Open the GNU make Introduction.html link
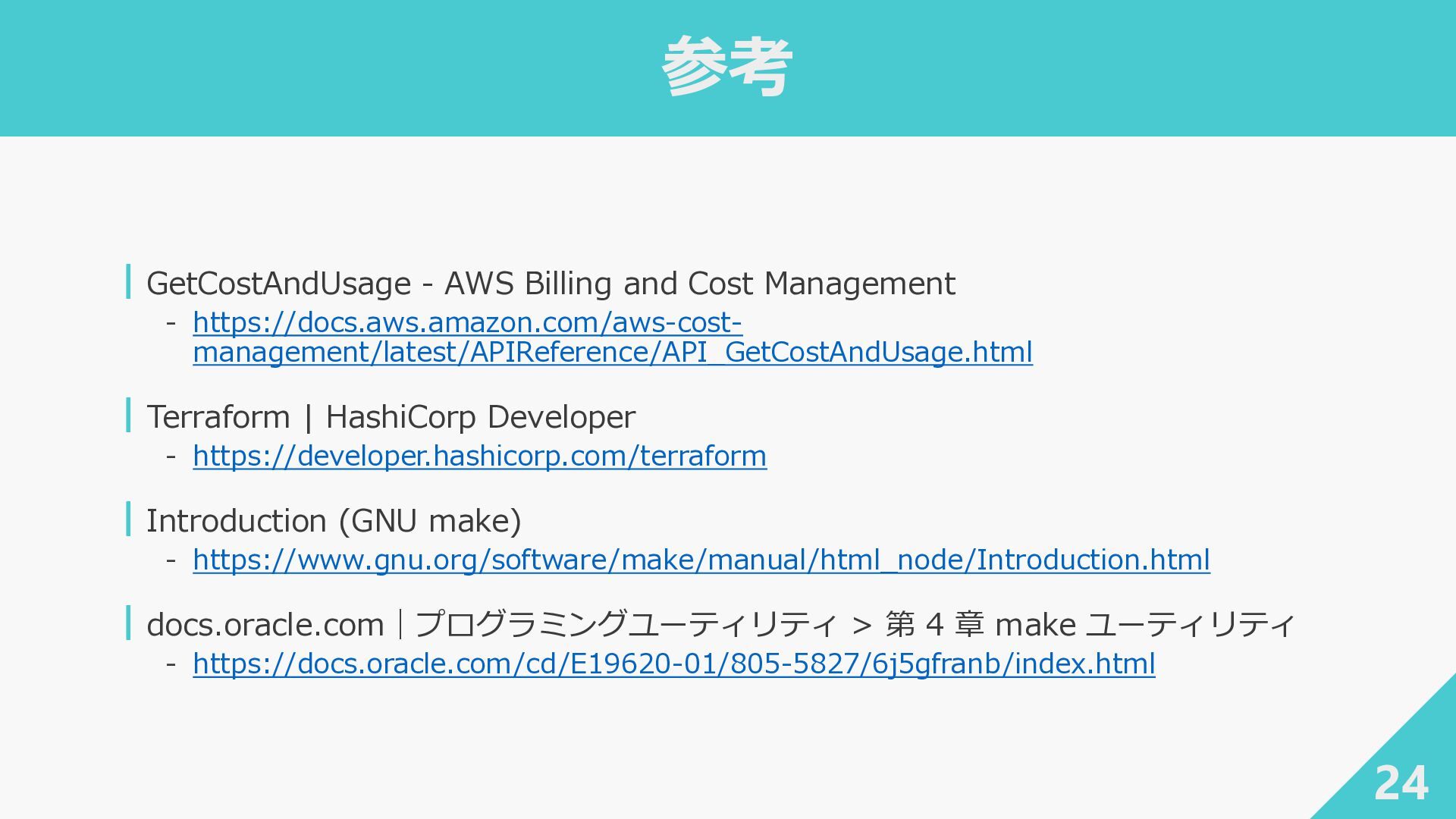 (x=701, y=560)
